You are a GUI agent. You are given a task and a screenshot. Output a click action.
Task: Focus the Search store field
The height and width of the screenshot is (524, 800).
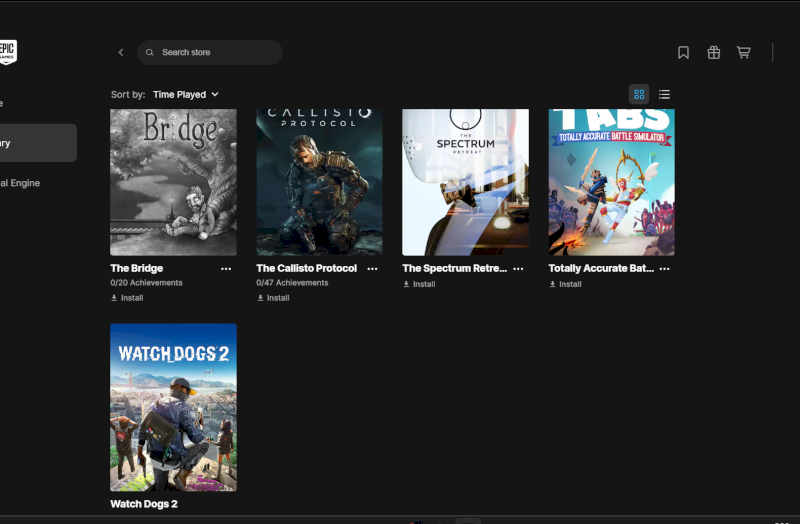point(210,53)
